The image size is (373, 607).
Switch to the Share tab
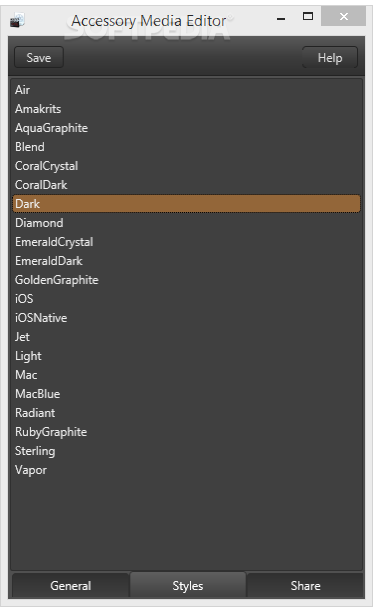305,585
